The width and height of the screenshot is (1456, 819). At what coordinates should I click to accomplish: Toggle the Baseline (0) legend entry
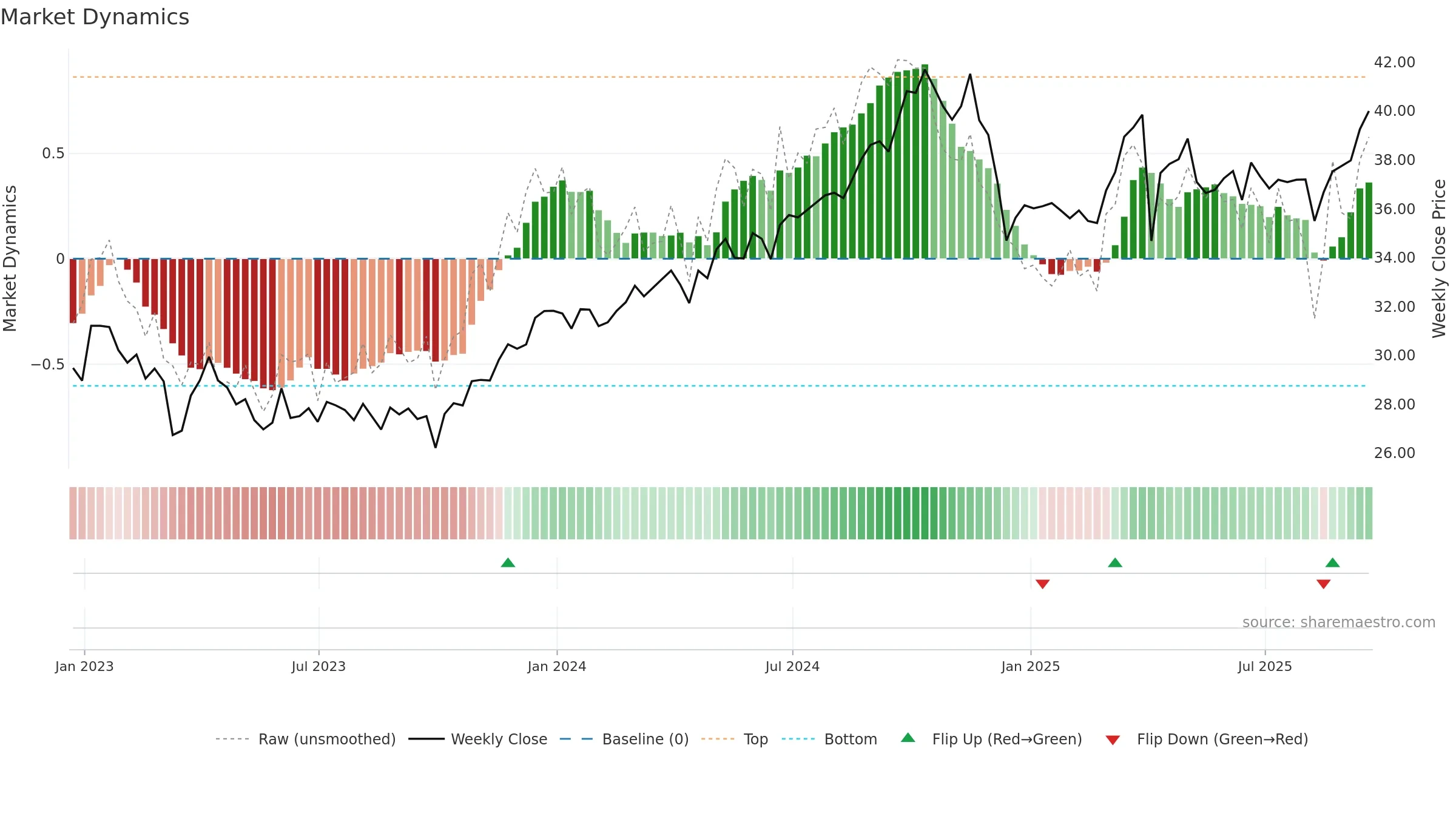624,739
